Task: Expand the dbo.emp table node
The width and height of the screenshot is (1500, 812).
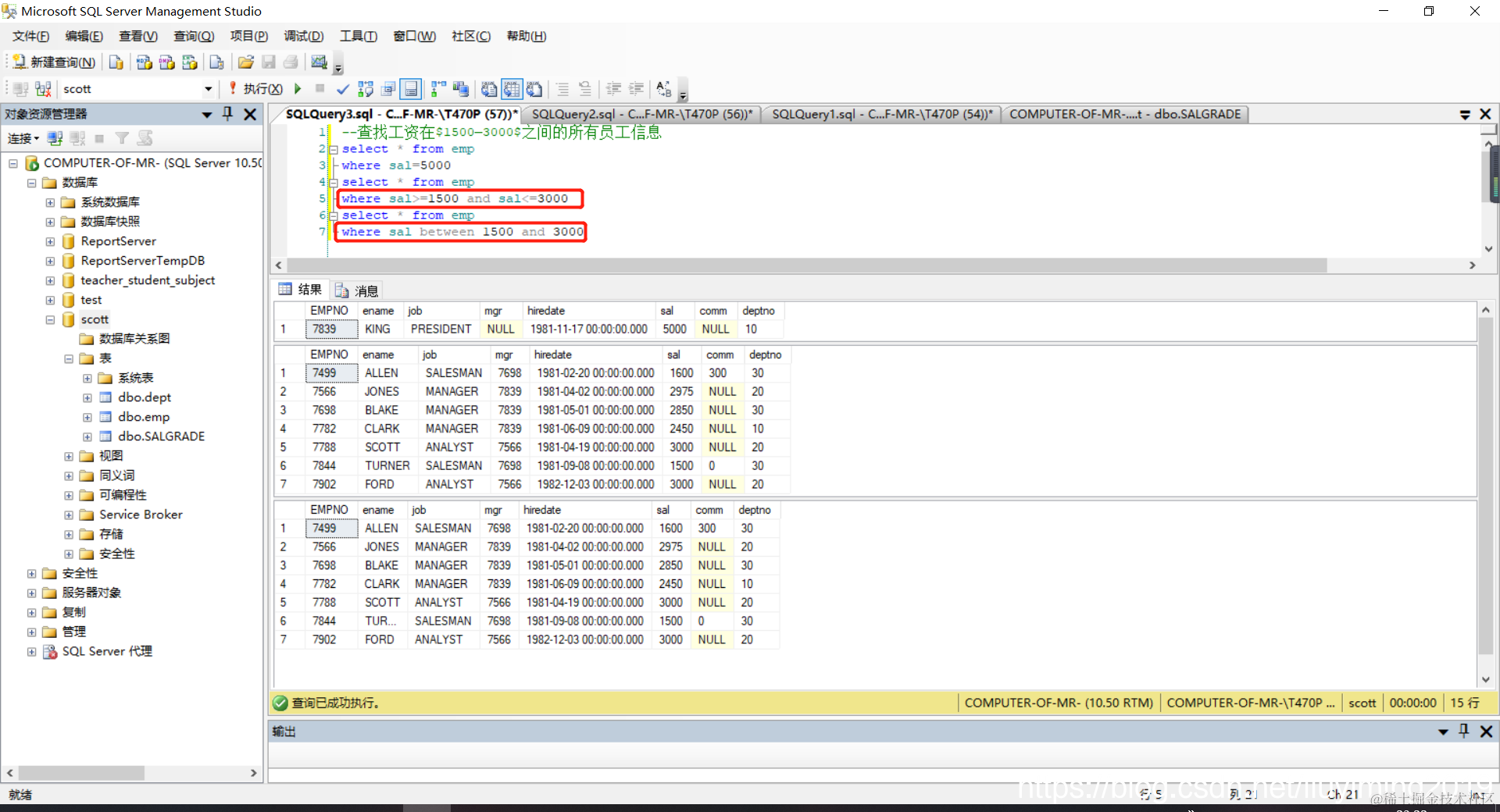Action: [x=87, y=417]
